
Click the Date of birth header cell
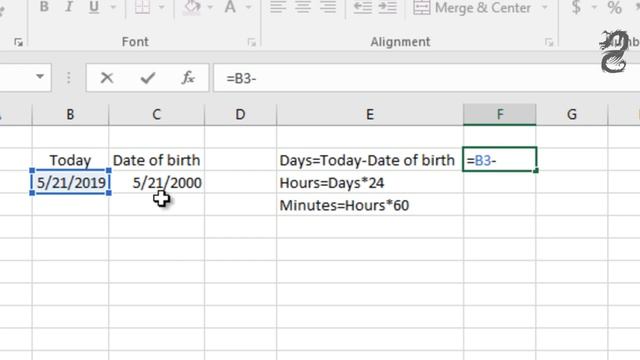pos(156,160)
